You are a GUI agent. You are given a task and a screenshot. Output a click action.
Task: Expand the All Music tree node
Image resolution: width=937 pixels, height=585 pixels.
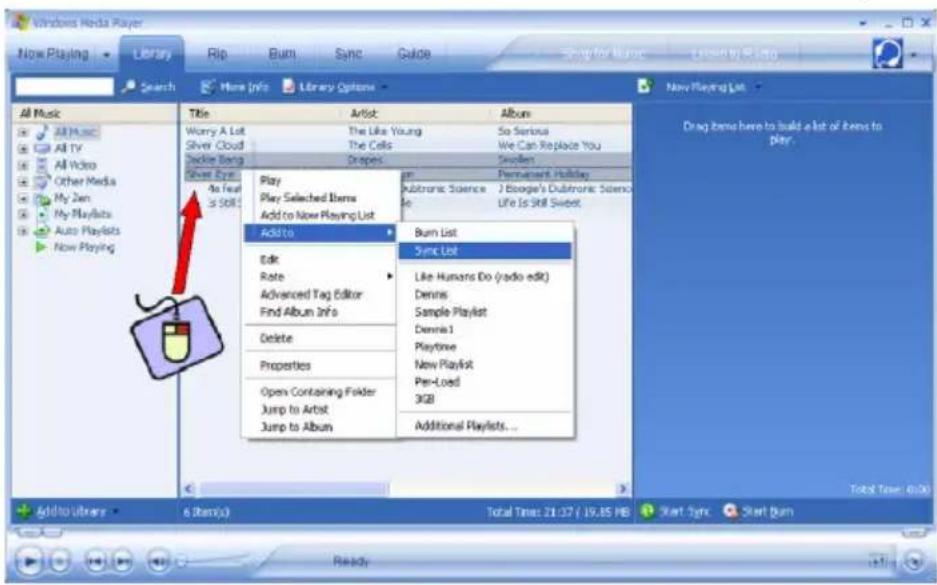click(23, 132)
